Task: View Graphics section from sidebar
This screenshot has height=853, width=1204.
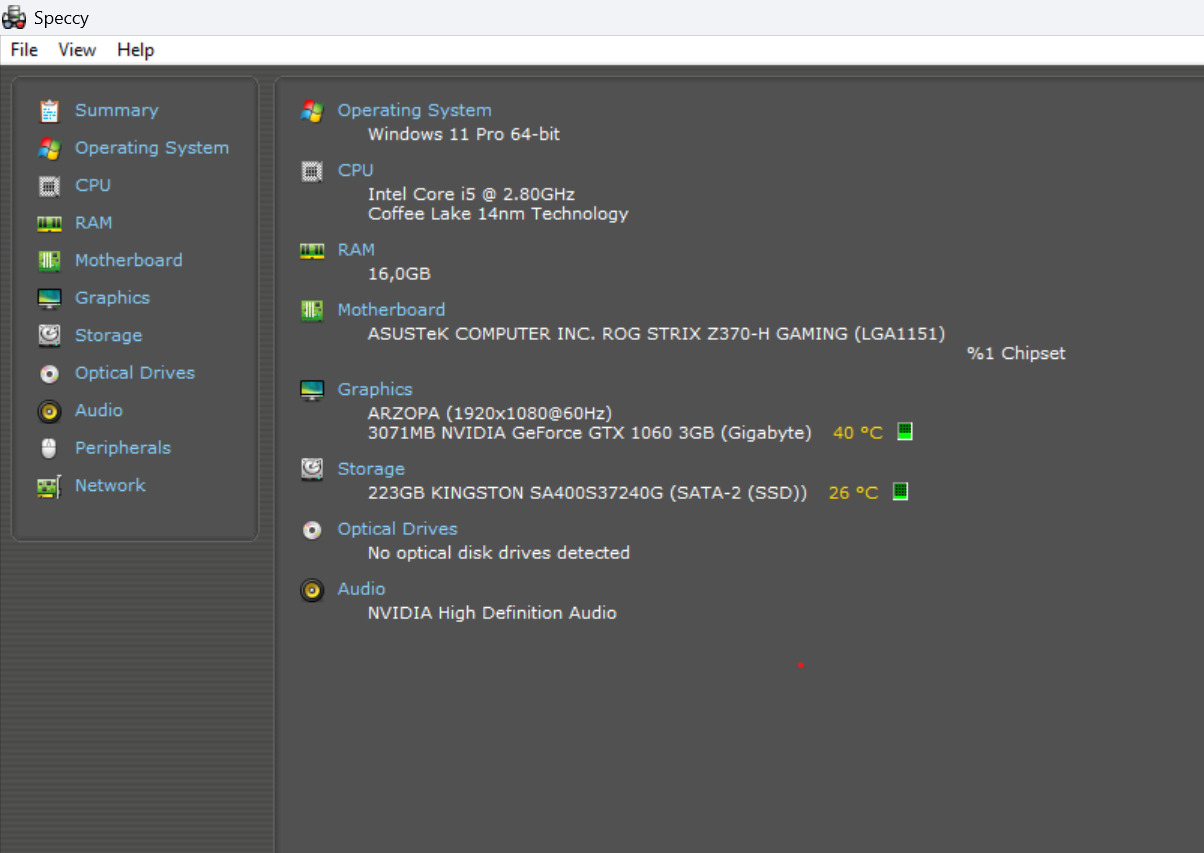Action: point(112,298)
